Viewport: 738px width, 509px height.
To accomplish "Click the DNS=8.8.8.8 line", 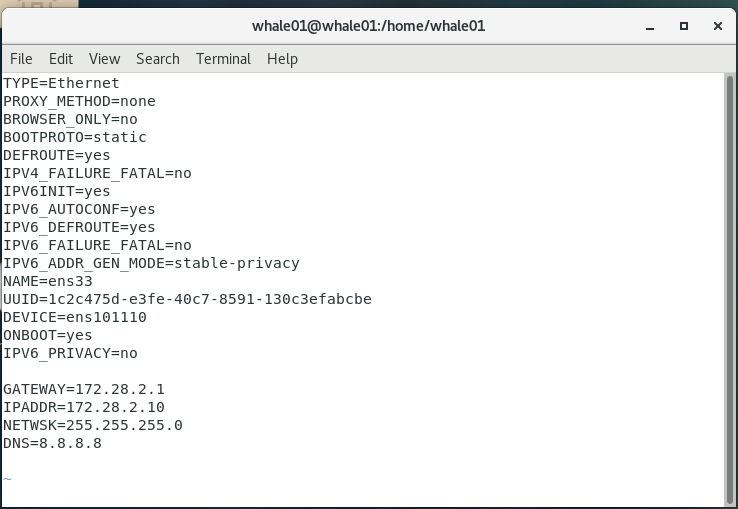I will [52, 443].
